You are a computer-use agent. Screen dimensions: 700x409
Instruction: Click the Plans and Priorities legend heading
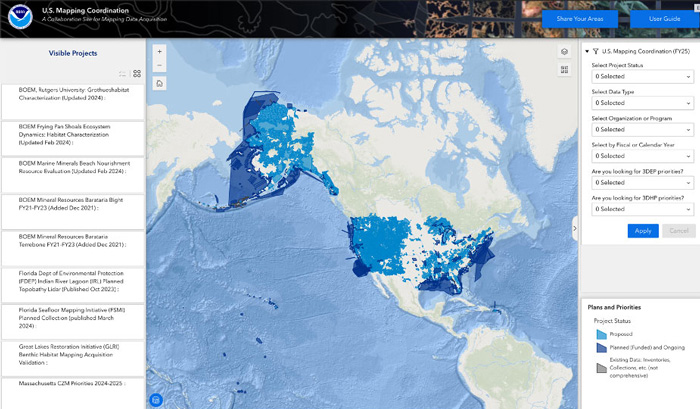pos(614,307)
